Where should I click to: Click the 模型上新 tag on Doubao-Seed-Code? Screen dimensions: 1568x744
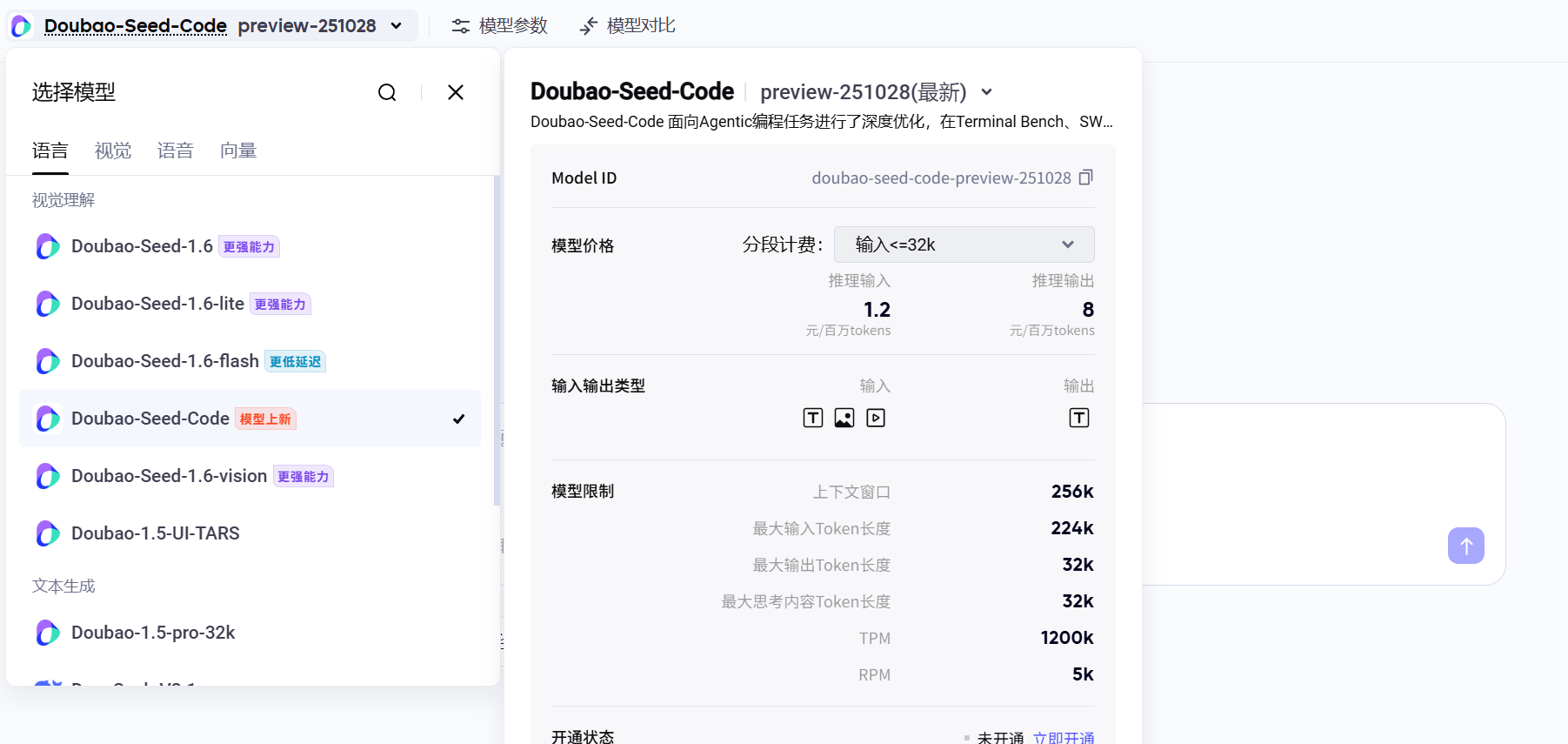265,419
